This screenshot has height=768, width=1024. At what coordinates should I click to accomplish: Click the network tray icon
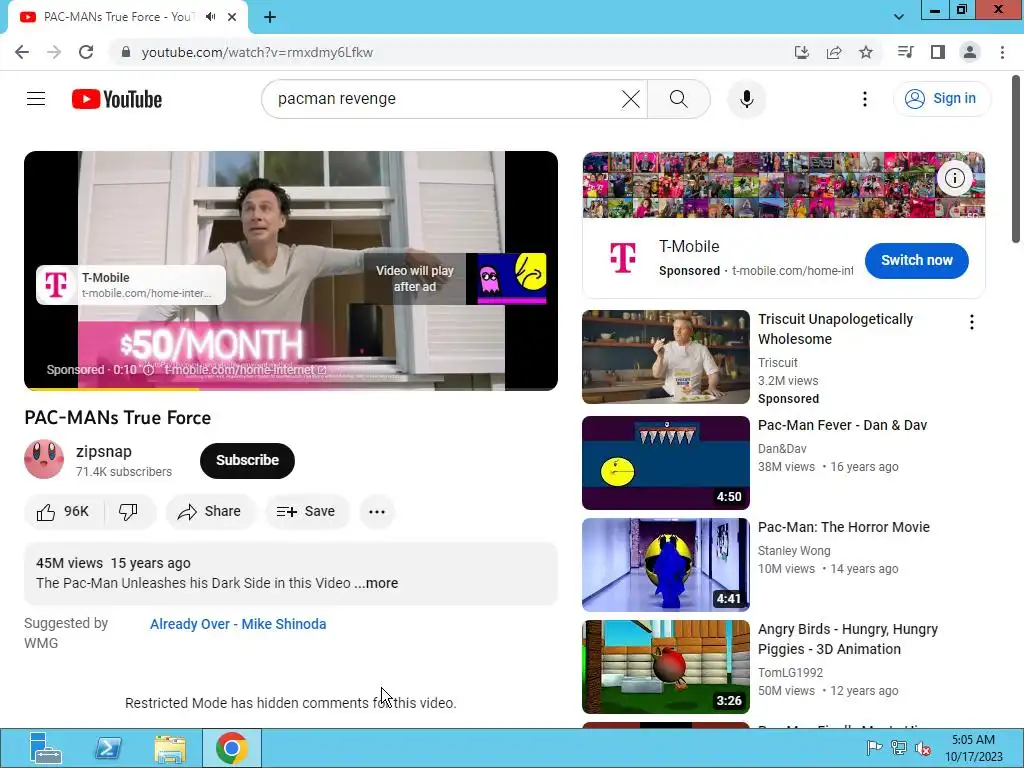pyautogui.click(x=899, y=748)
